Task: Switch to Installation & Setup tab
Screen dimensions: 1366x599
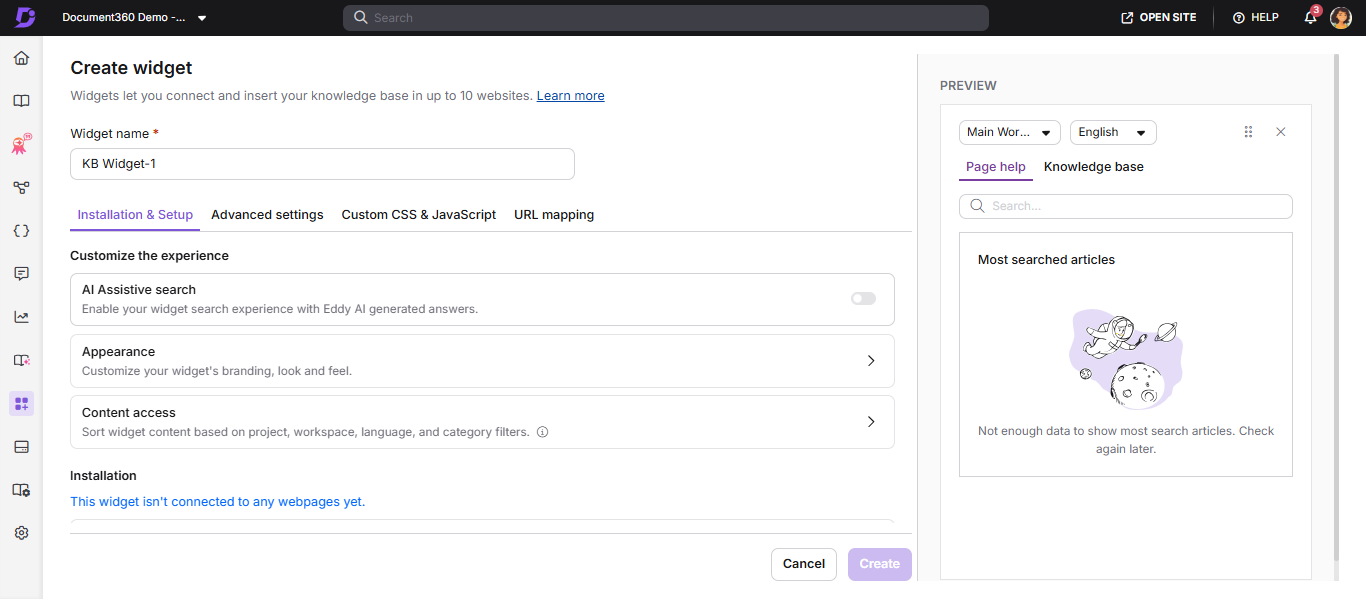Action: point(135,215)
